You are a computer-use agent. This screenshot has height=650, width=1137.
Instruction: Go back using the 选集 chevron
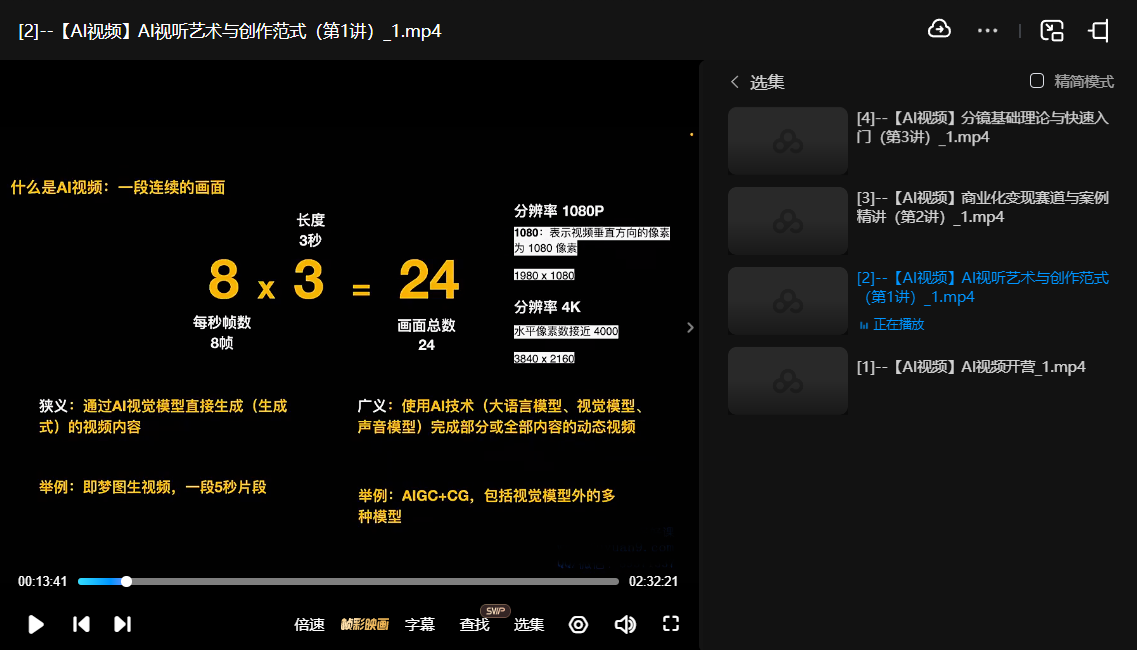(x=735, y=82)
